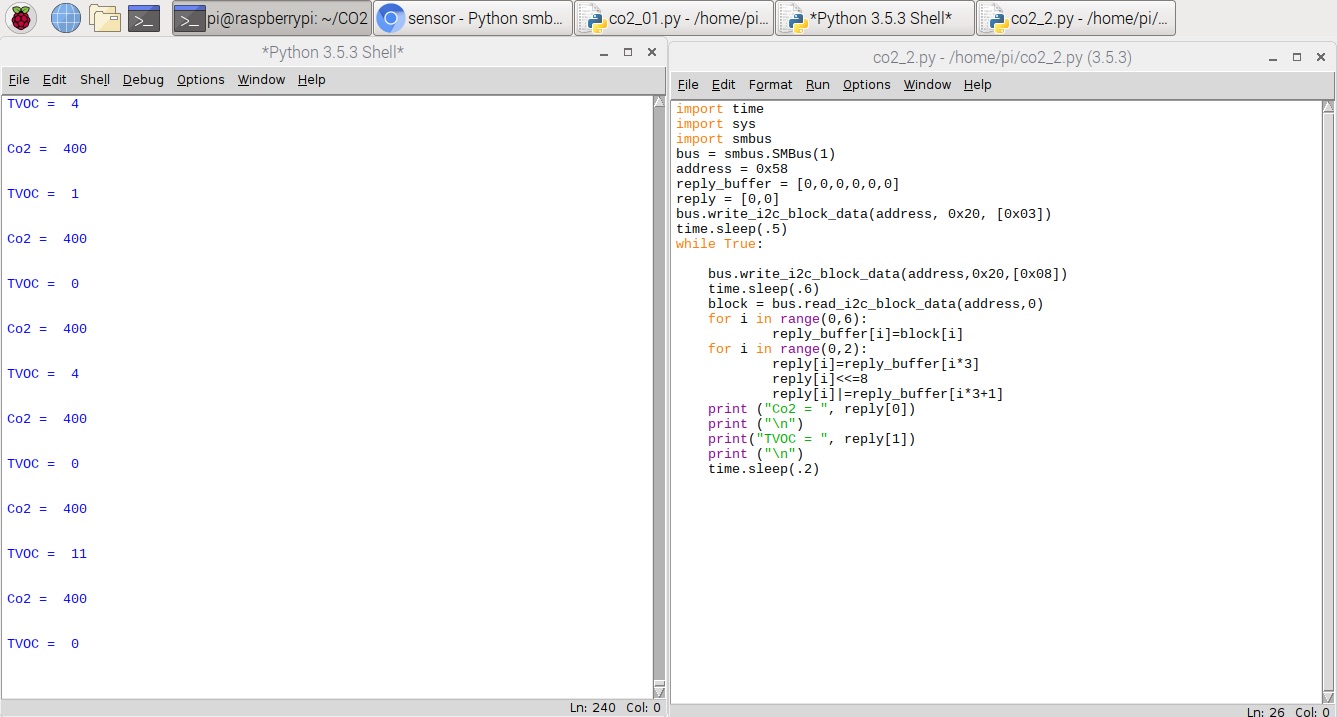Open the Raspberry Pi main menu
The image size is (1337, 717).
tap(23, 17)
